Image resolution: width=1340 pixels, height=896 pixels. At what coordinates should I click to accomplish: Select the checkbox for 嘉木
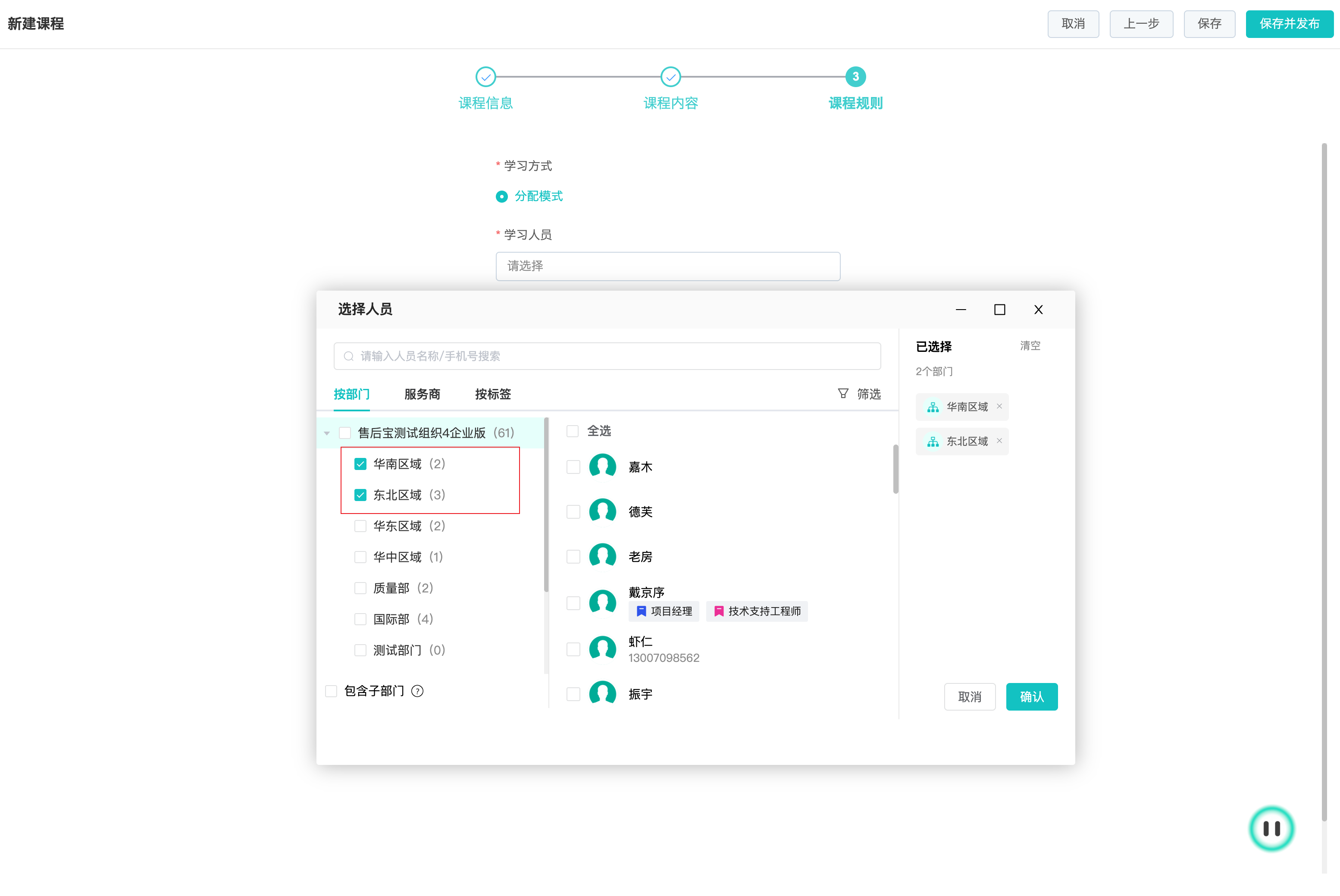pyautogui.click(x=573, y=467)
